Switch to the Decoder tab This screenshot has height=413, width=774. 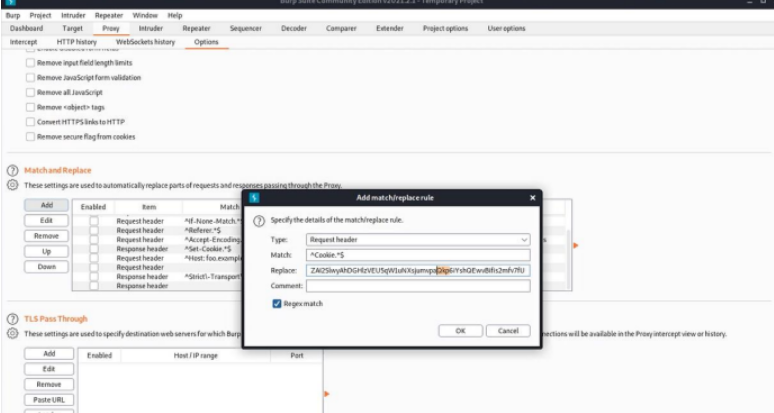pos(294,29)
